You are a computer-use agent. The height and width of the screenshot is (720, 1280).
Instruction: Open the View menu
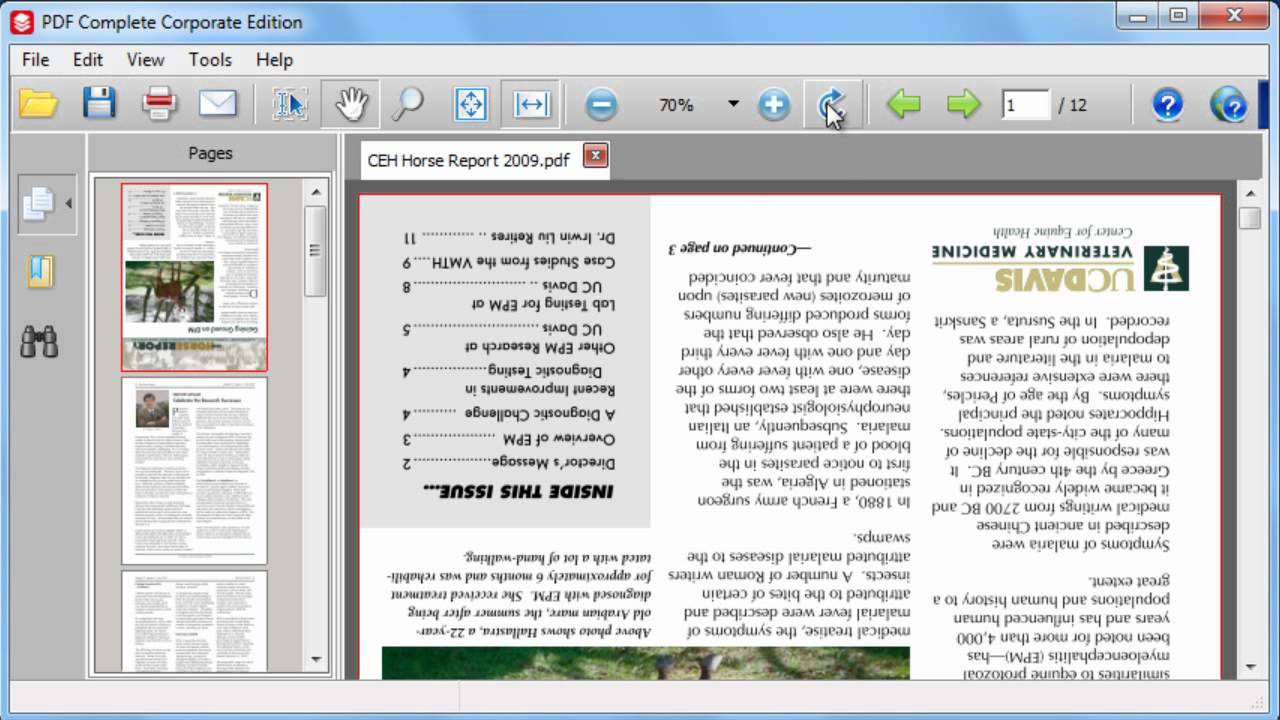point(145,60)
